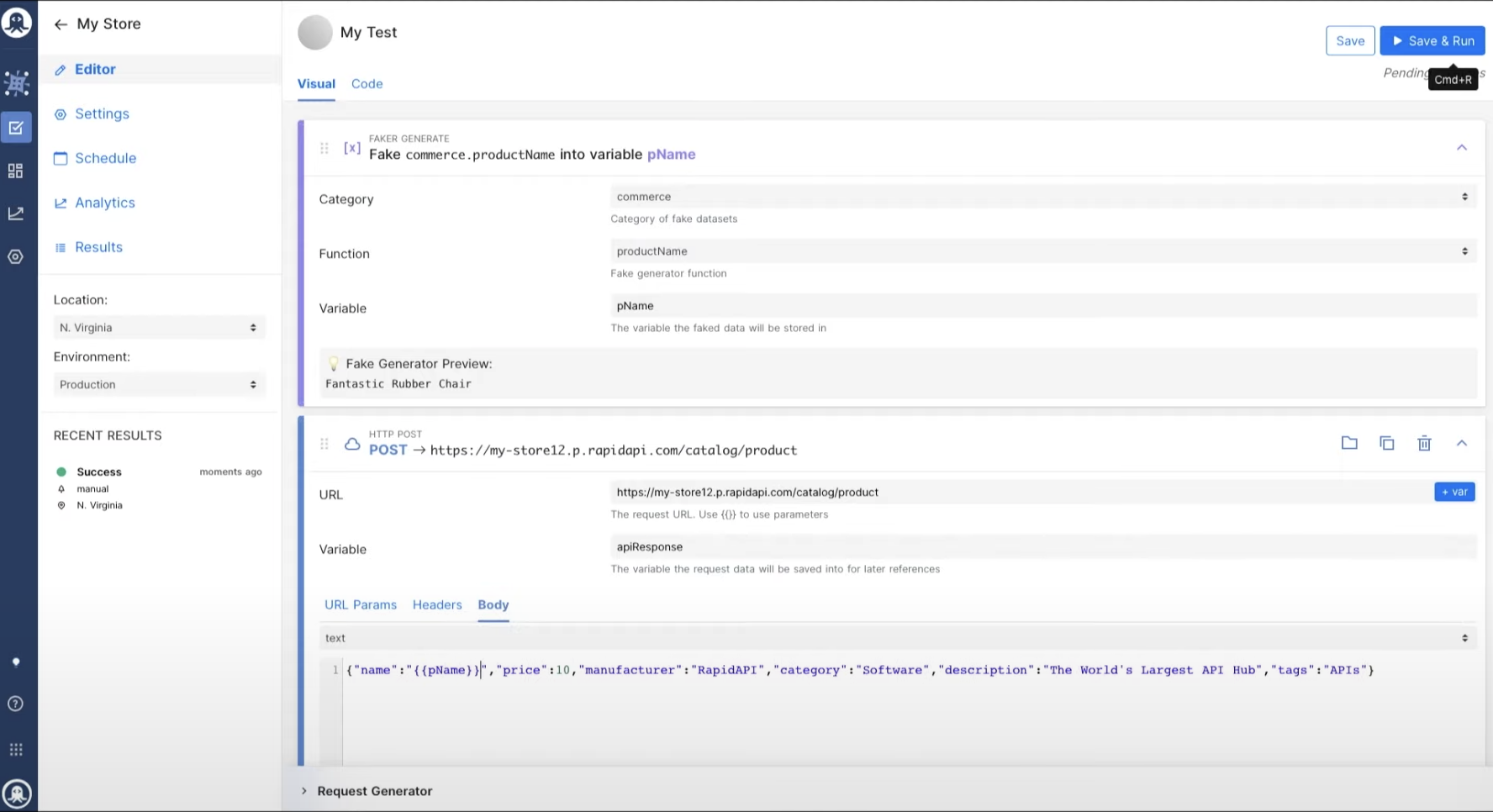Screen dimensions: 1493x812
Task: Click the Save & Run button
Action: 1432,40
